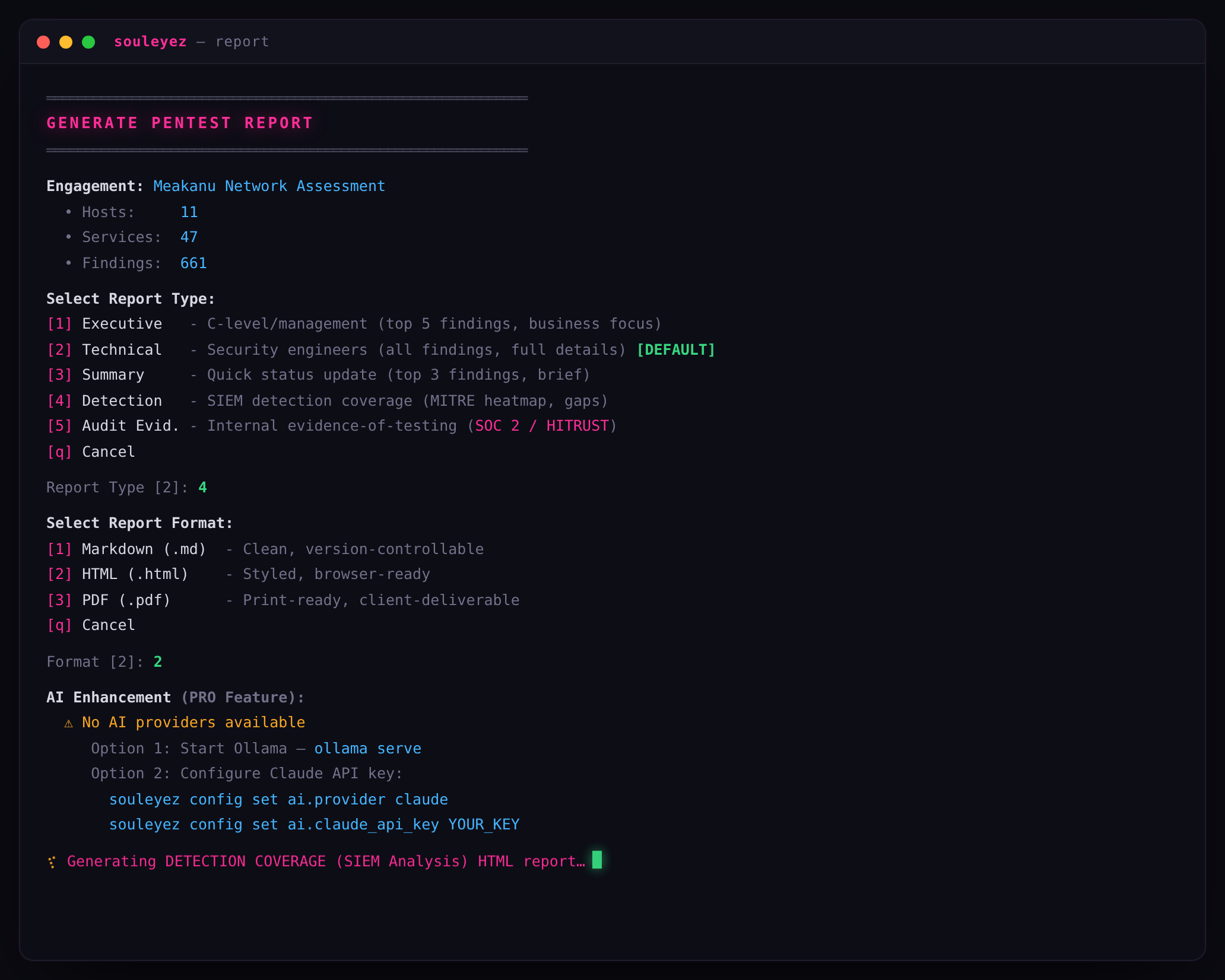The image size is (1225, 980).
Task: Click 'Clean, version-controllable' description
Action: coord(363,549)
